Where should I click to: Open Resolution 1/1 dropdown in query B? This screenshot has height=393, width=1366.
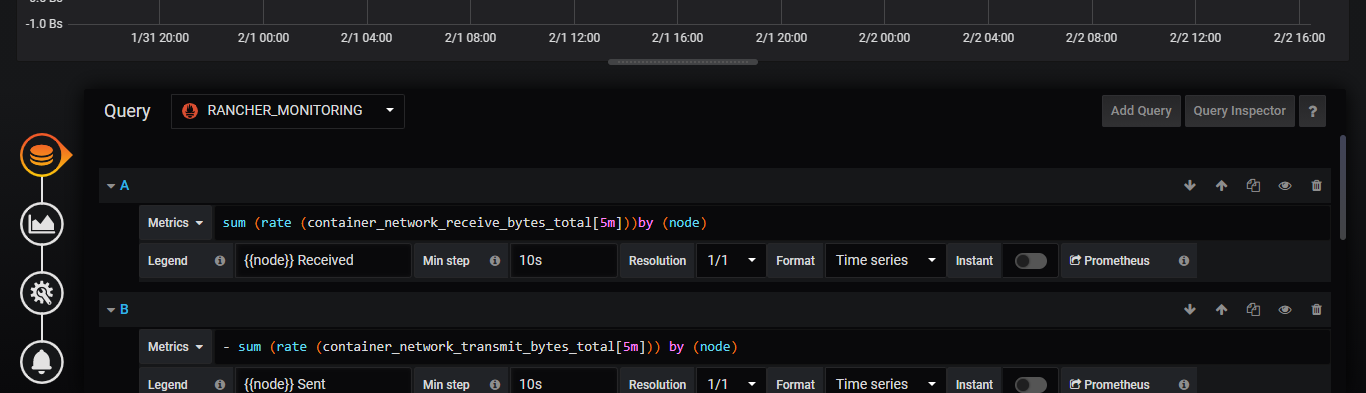[x=731, y=384]
